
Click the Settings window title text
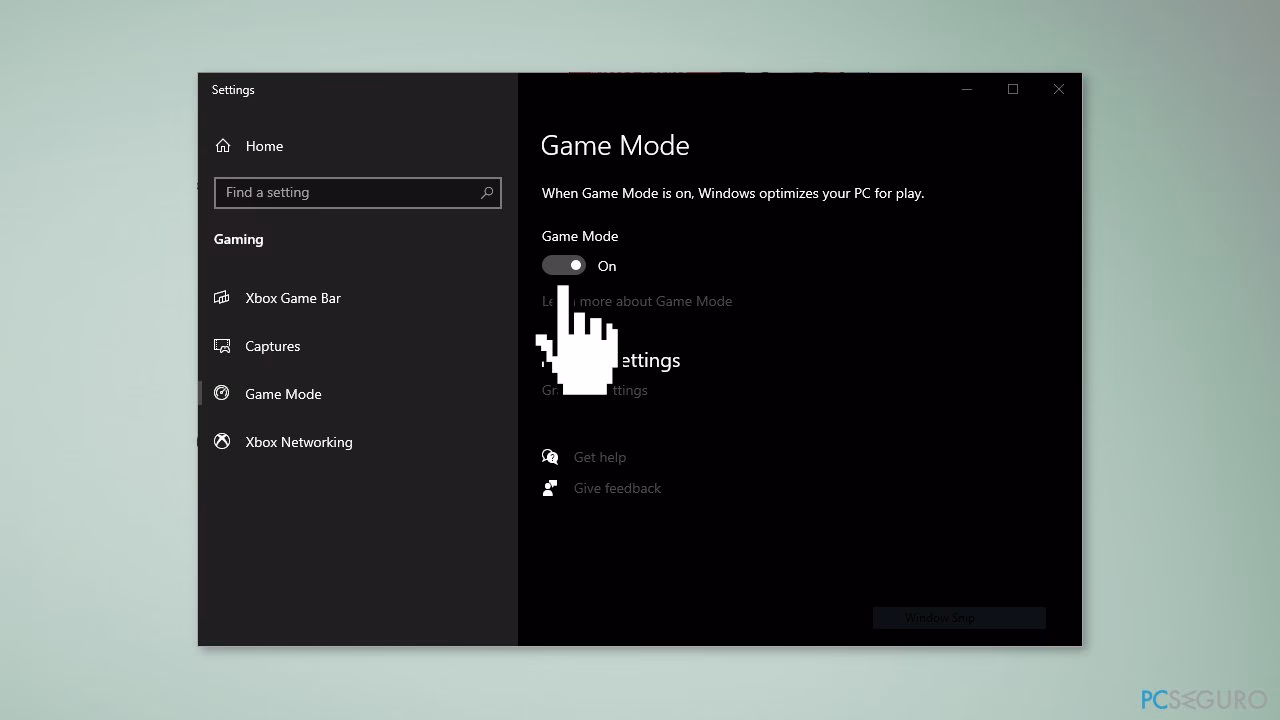point(233,90)
